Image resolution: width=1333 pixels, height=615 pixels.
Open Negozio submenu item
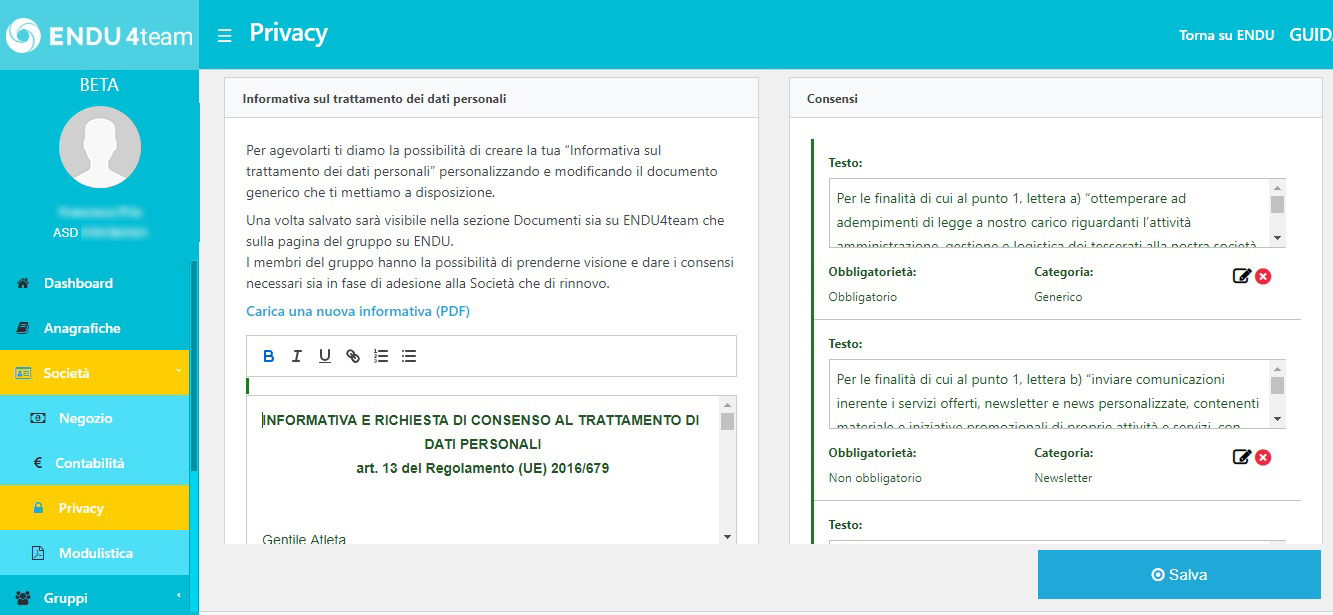tap(85, 418)
